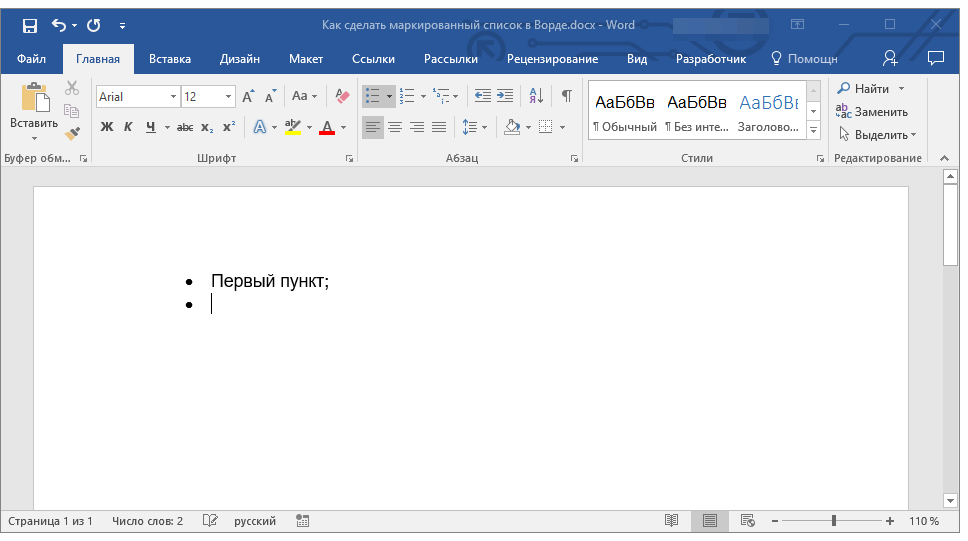Open the Вставка tab
The image size is (968, 541).
[x=170, y=59]
